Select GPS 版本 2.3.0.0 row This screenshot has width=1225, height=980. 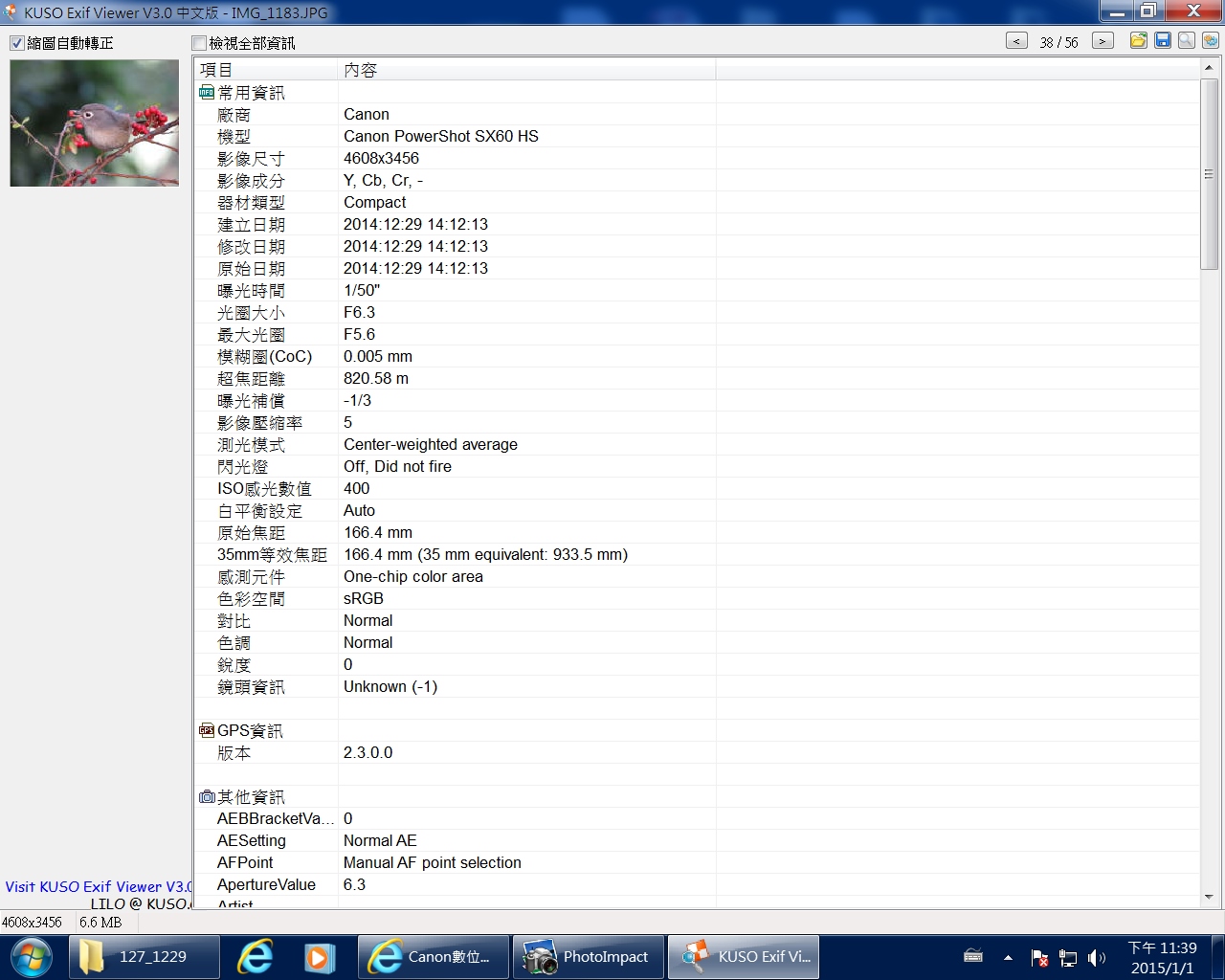696,752
